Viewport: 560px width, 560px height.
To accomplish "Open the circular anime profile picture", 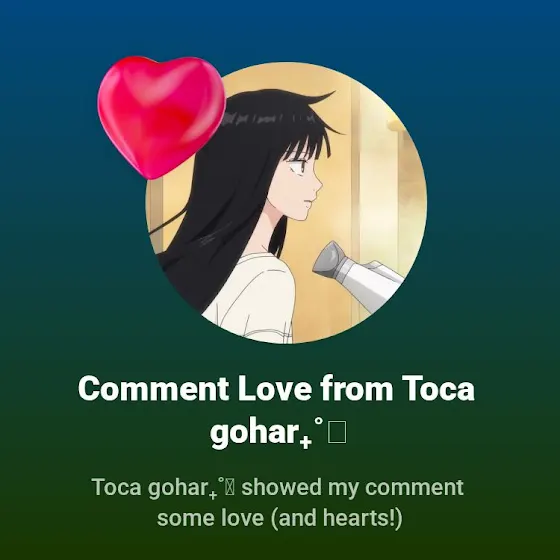I will [286, 203].
